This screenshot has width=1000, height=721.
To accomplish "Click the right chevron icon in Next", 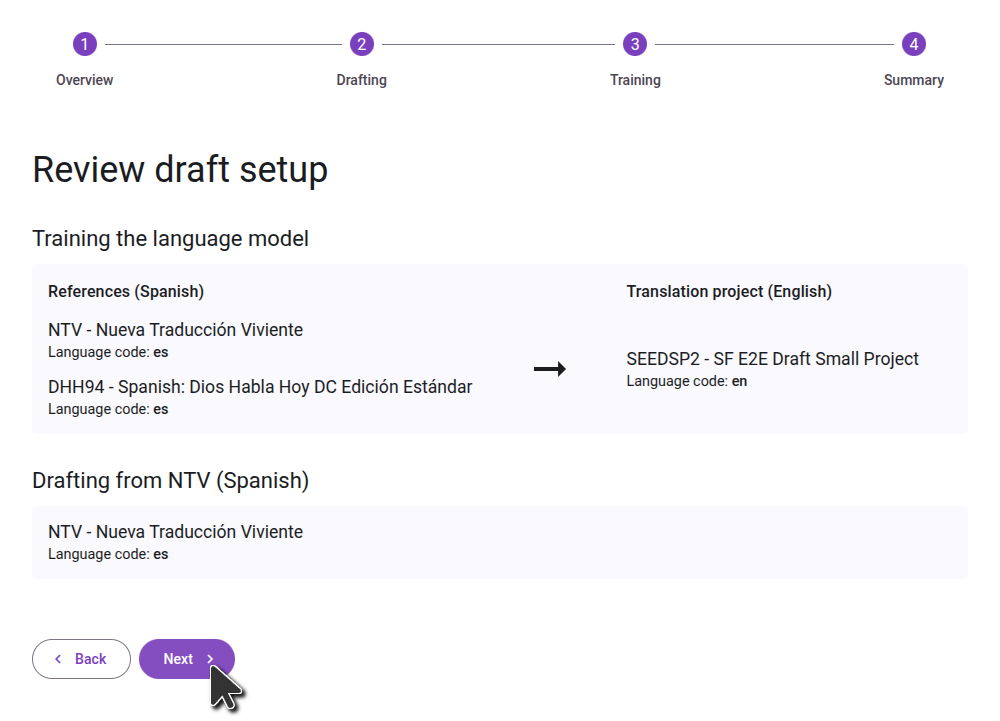I will click(210, 659).
